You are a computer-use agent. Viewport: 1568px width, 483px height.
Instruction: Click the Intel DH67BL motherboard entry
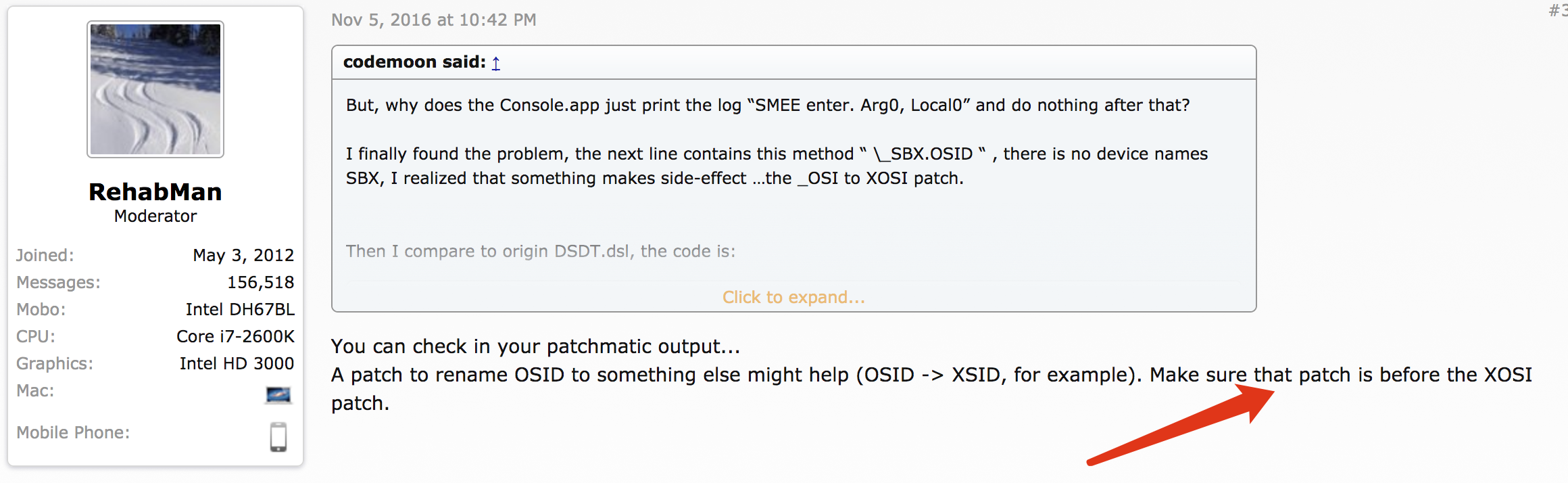tap(239, 309)
